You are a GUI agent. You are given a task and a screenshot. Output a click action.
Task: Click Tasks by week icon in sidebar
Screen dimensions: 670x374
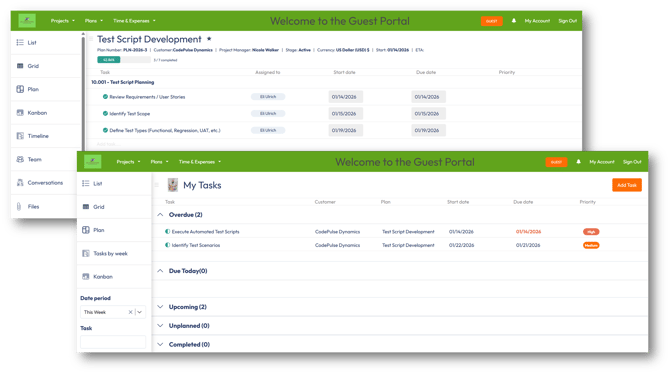pos(85,253)
